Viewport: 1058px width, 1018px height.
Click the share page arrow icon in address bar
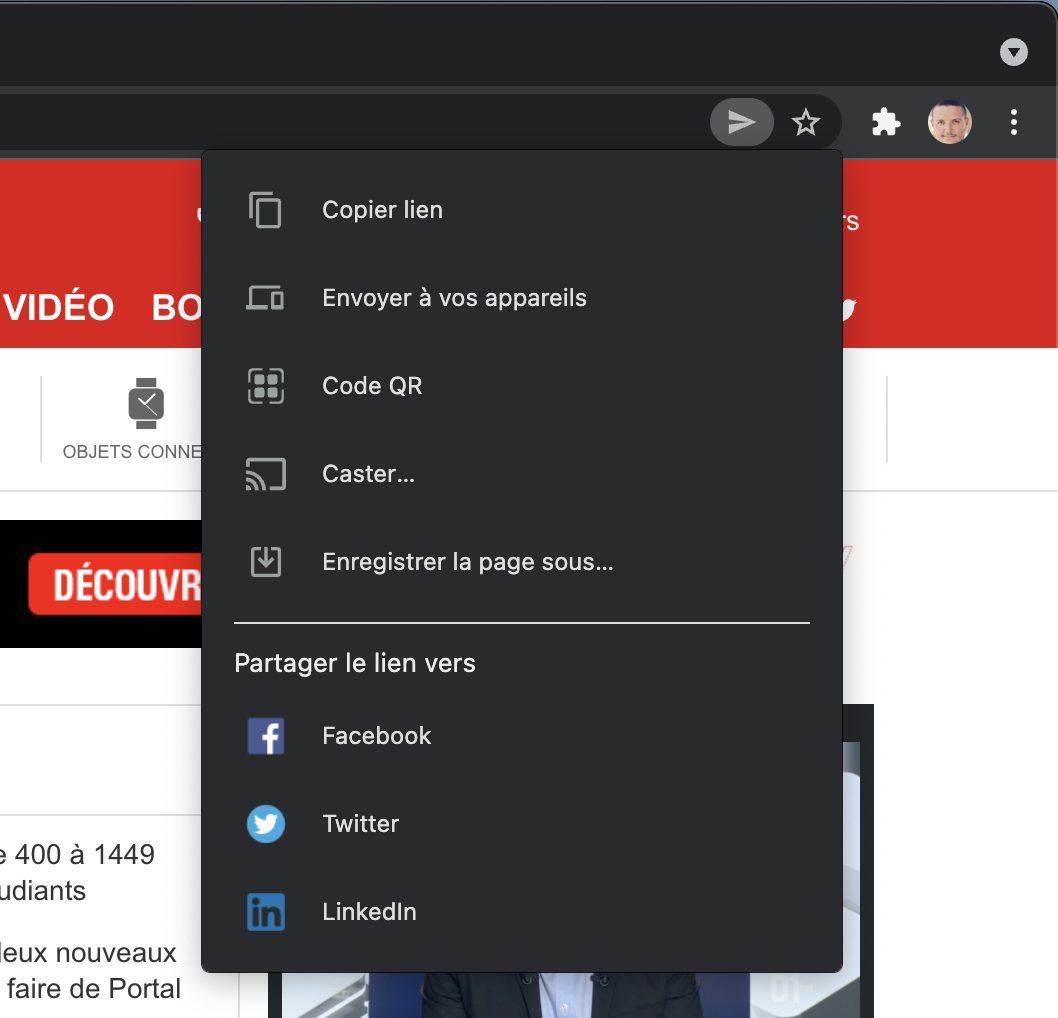tap(741, 123)
